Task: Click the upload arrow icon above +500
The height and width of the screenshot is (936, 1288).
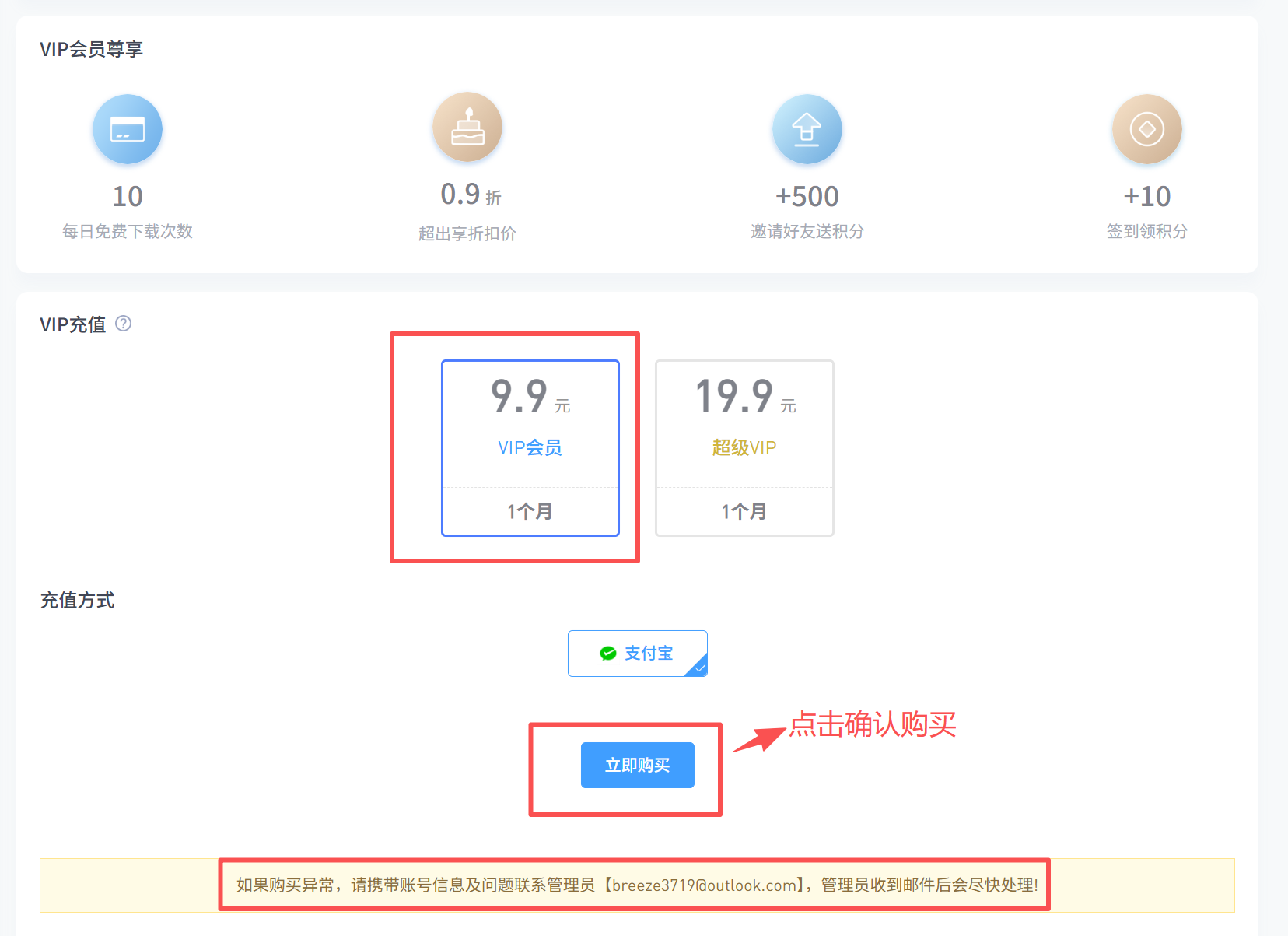Action: (x=807, y=129)
